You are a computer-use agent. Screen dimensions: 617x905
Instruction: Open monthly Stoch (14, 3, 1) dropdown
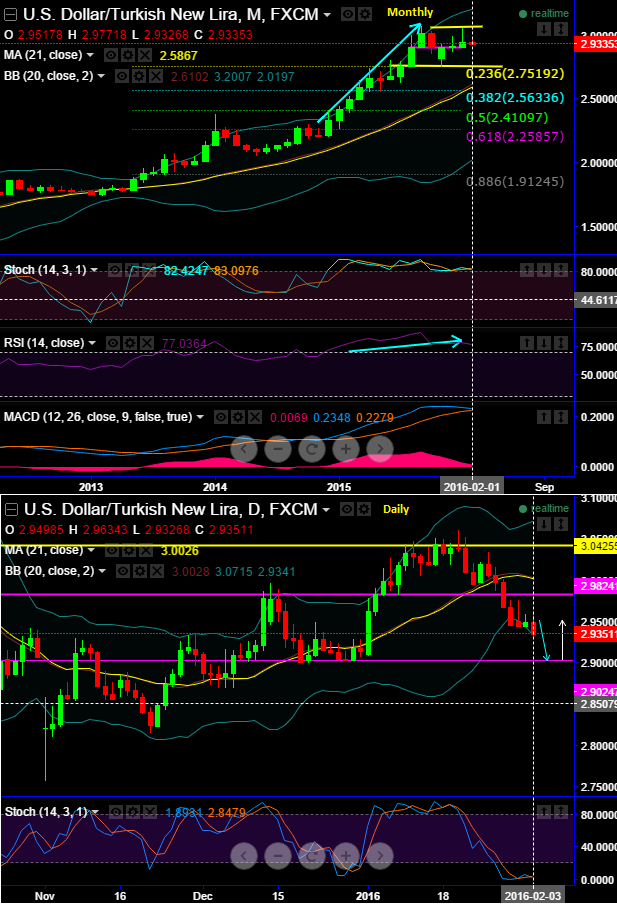[94, 270]
